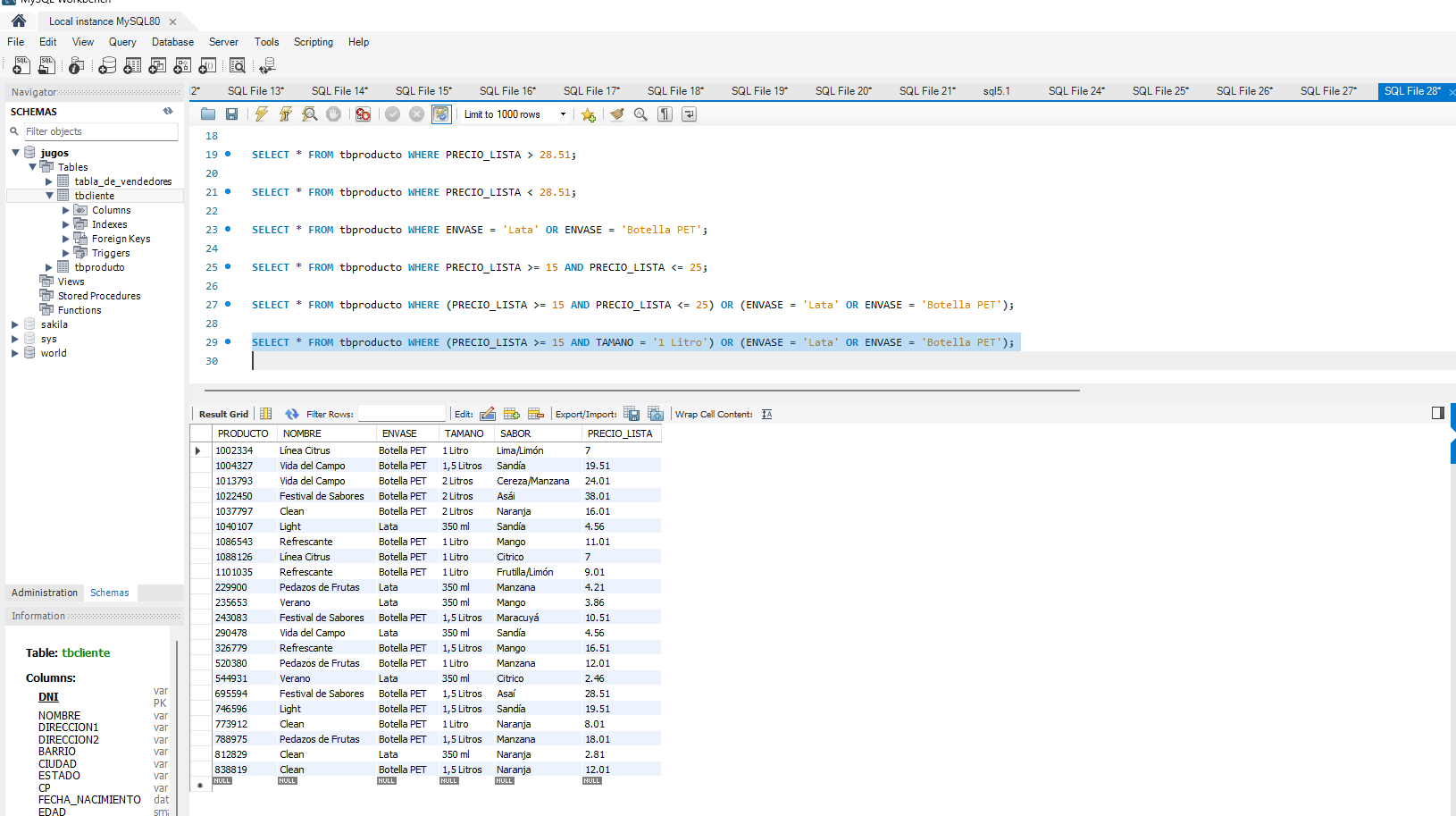Collapse the Tables node
The width and height of the screenshot is (1456, 816).
coord(32,167)
